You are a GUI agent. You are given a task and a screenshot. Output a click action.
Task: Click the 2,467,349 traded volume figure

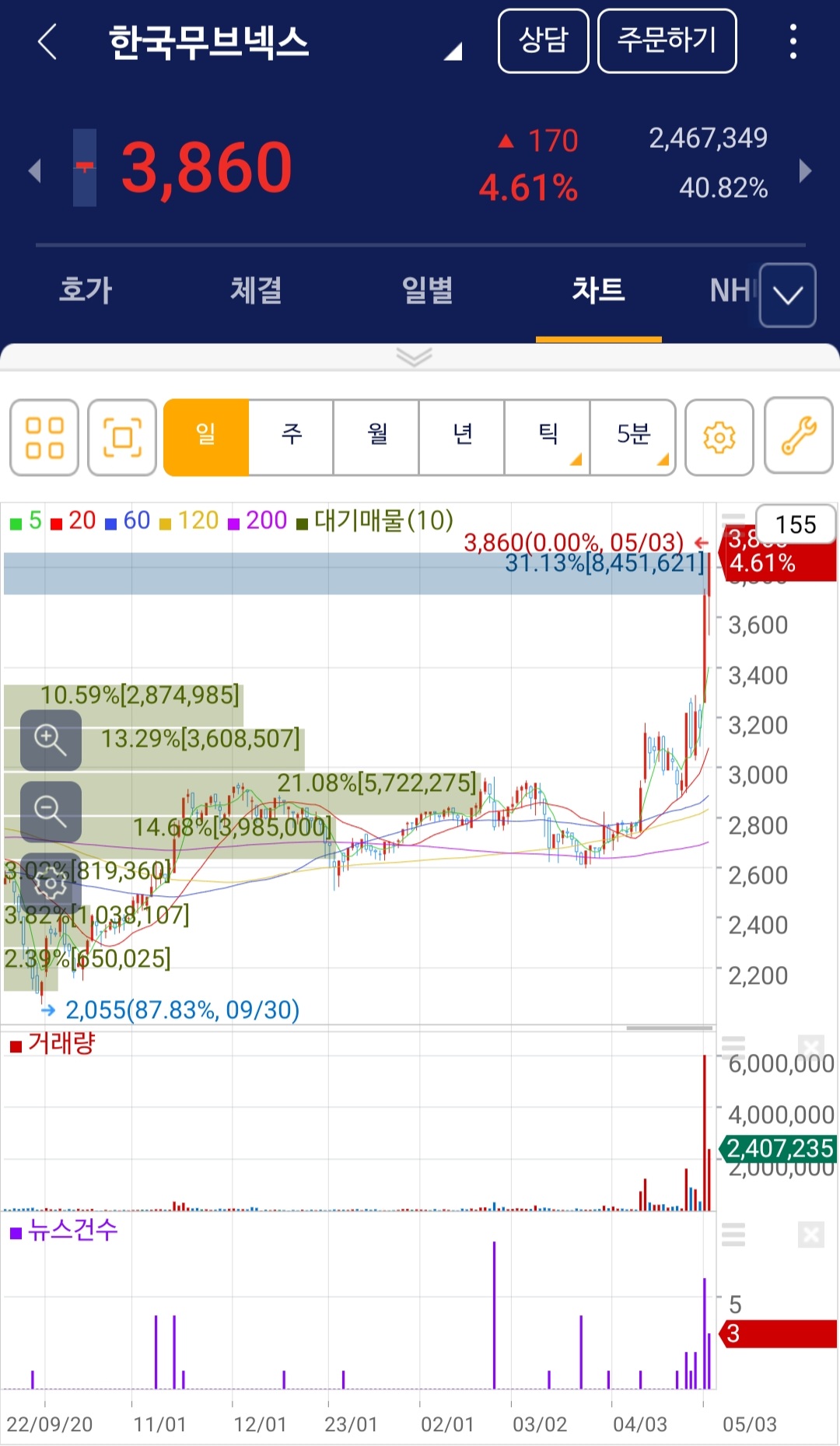(708, 138)
